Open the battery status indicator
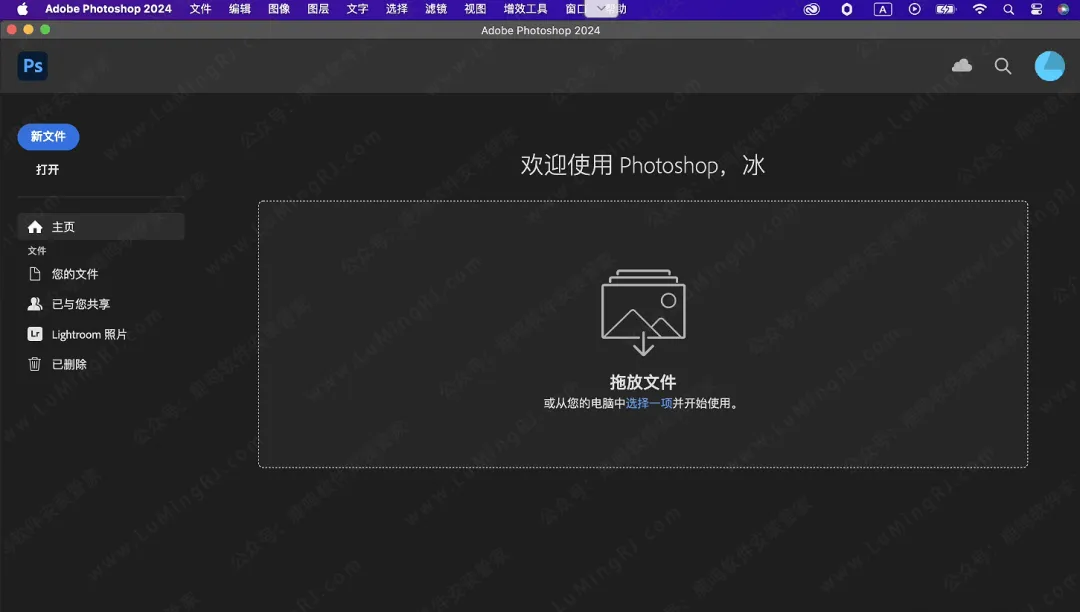Screen dimensions: 1080x612 (943, 9)
